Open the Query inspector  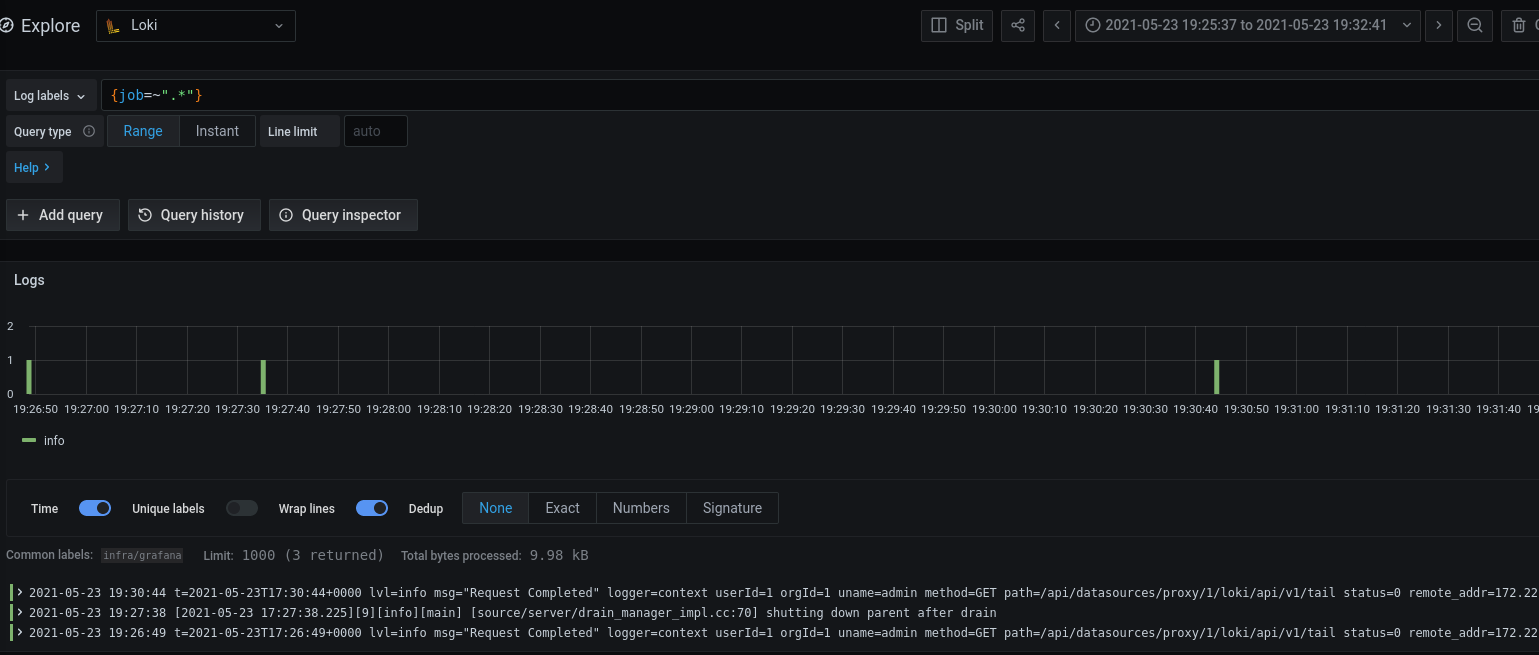click(x=343, y=215)
